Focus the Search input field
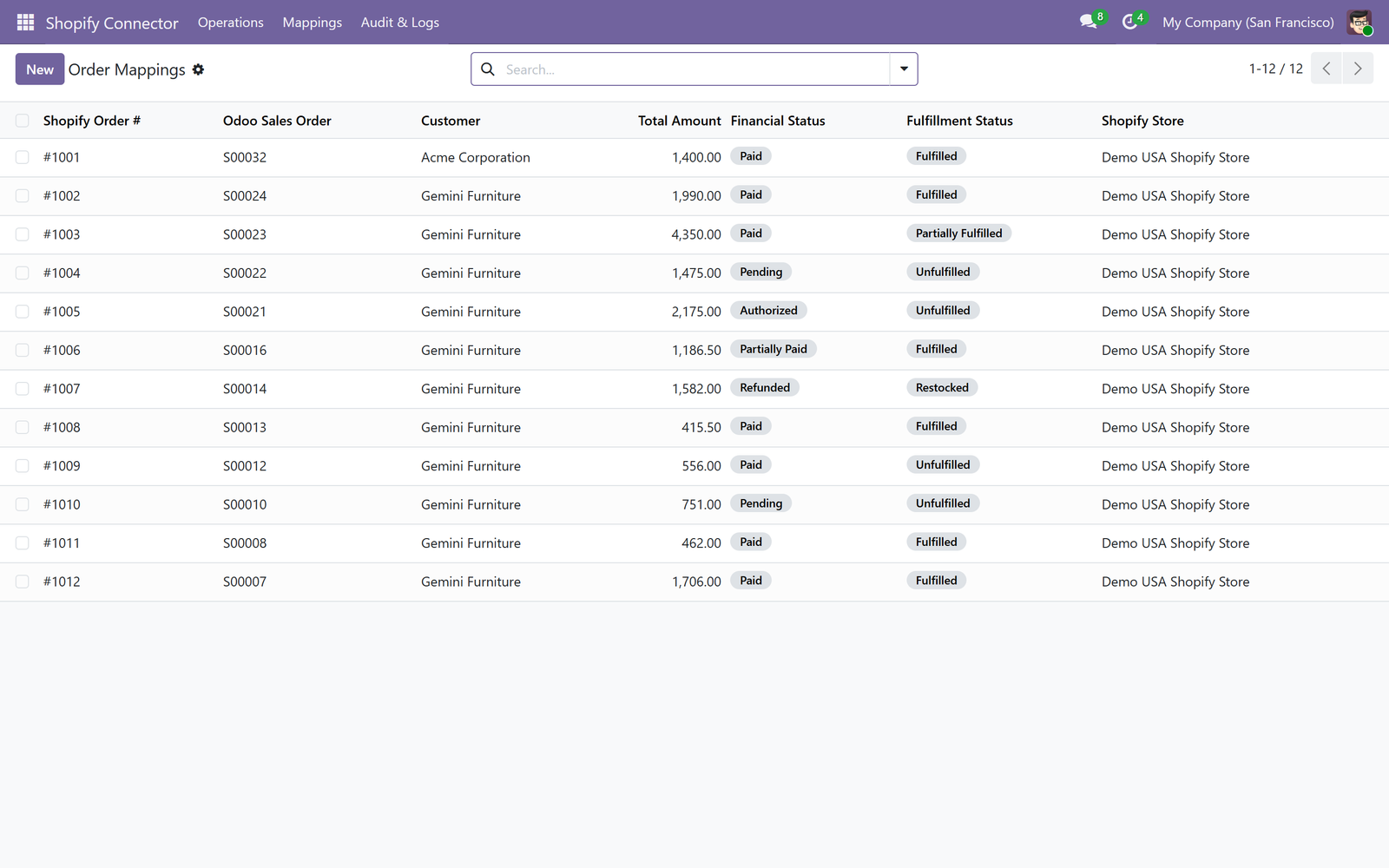This screenshot has width=1389, height=868. point(694,69)
